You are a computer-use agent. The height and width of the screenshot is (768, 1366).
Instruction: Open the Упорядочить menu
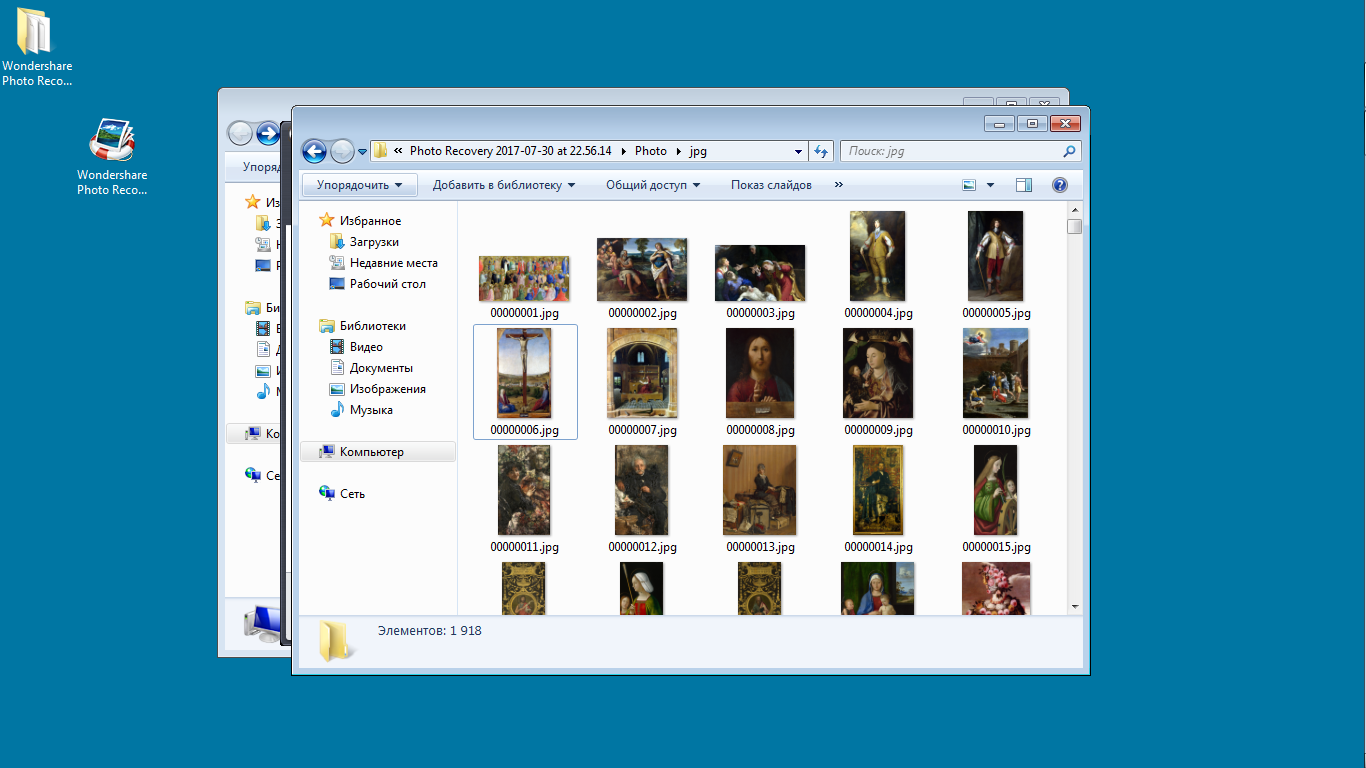359,185
